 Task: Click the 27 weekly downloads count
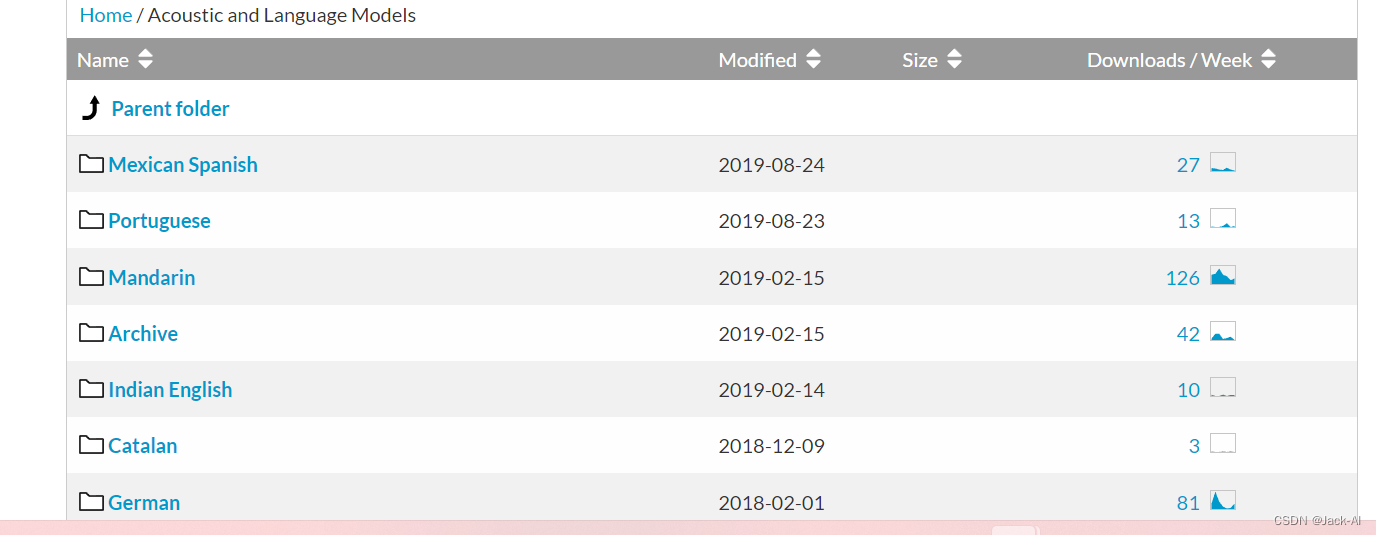1188,165
